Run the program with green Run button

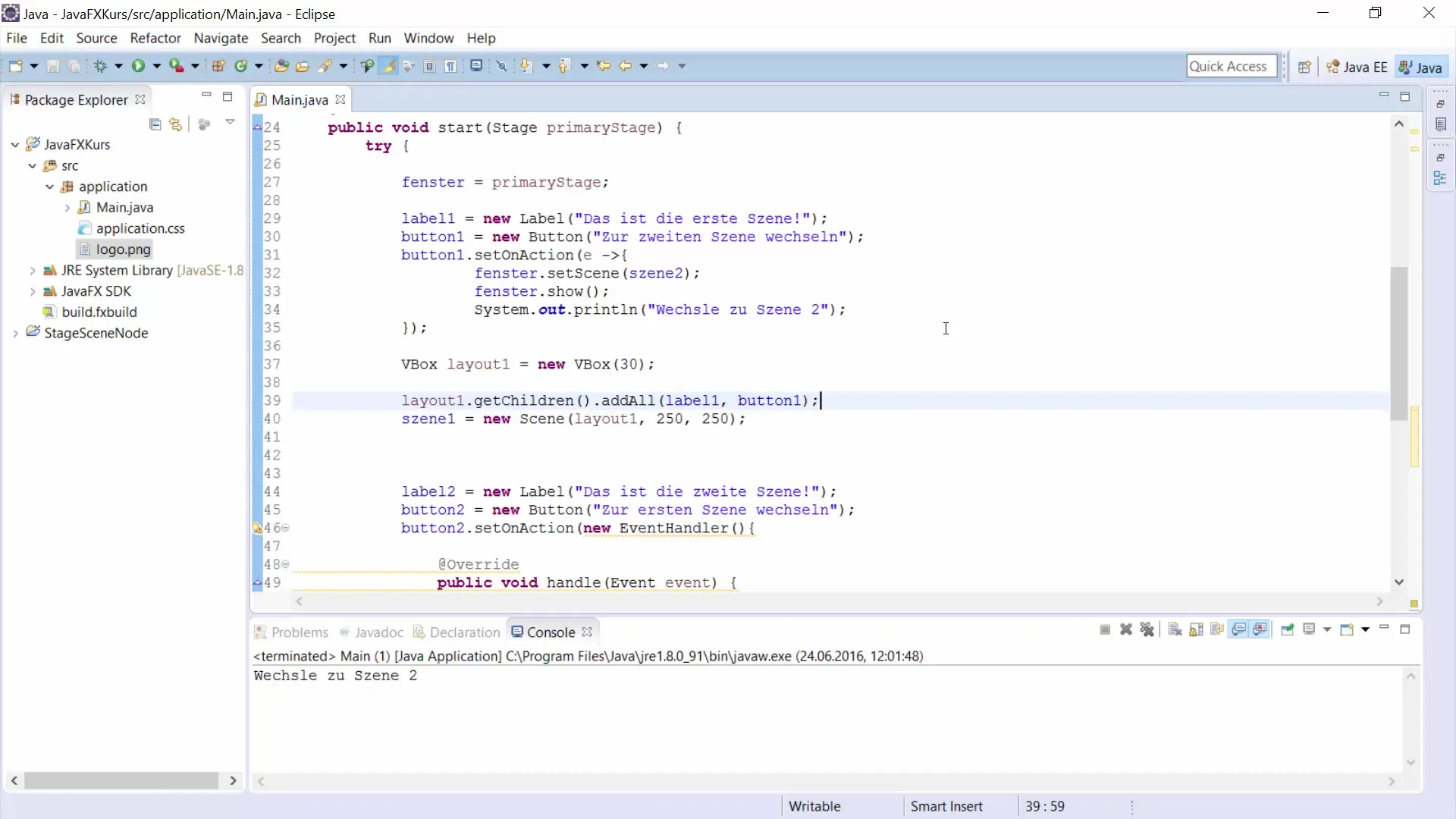click(138, 66)
